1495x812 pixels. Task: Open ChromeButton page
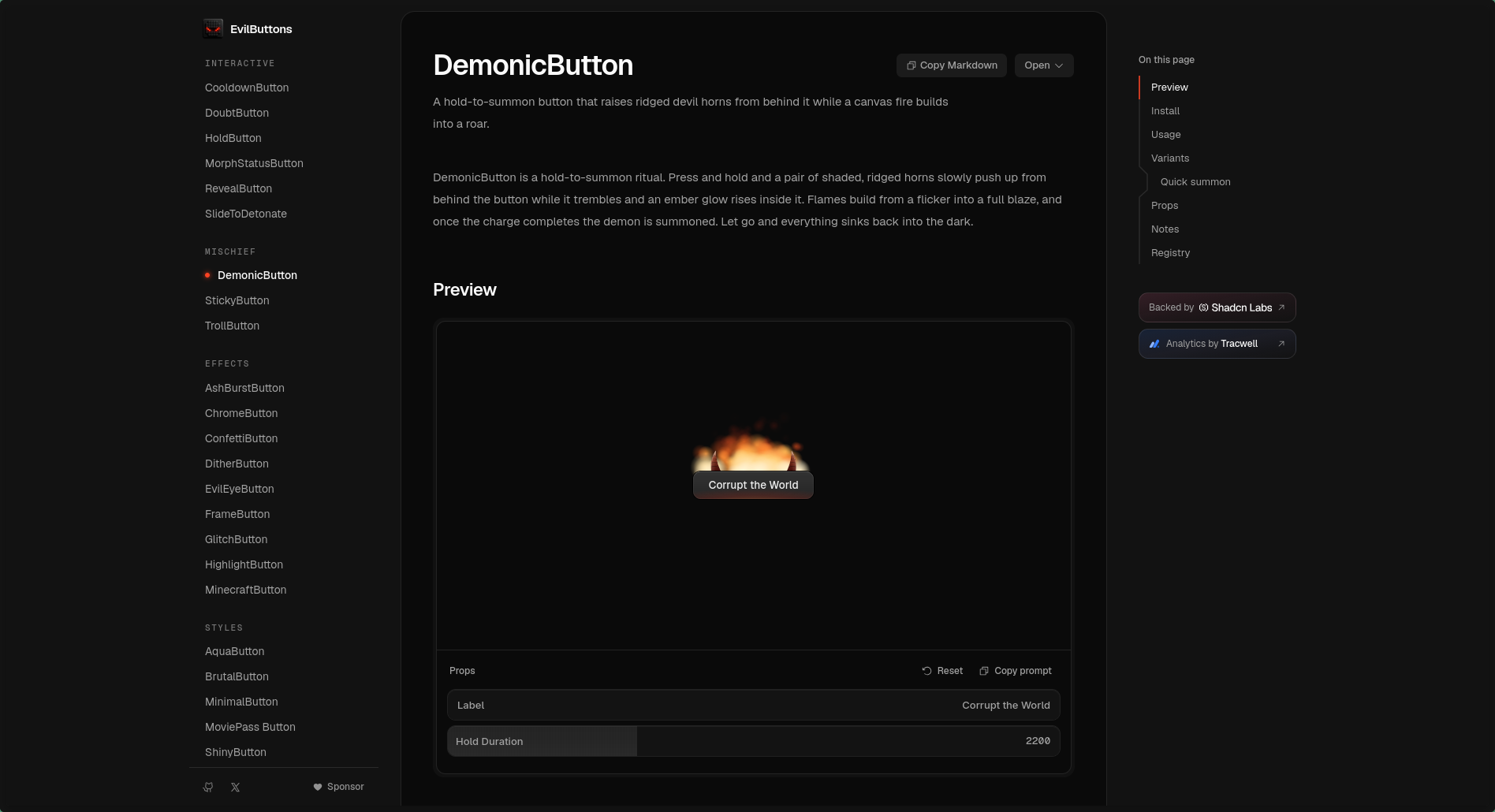(241, 413)
